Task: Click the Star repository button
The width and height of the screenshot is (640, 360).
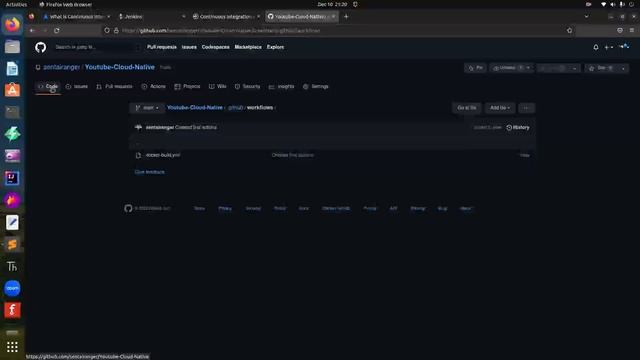Action: [602, 68]
